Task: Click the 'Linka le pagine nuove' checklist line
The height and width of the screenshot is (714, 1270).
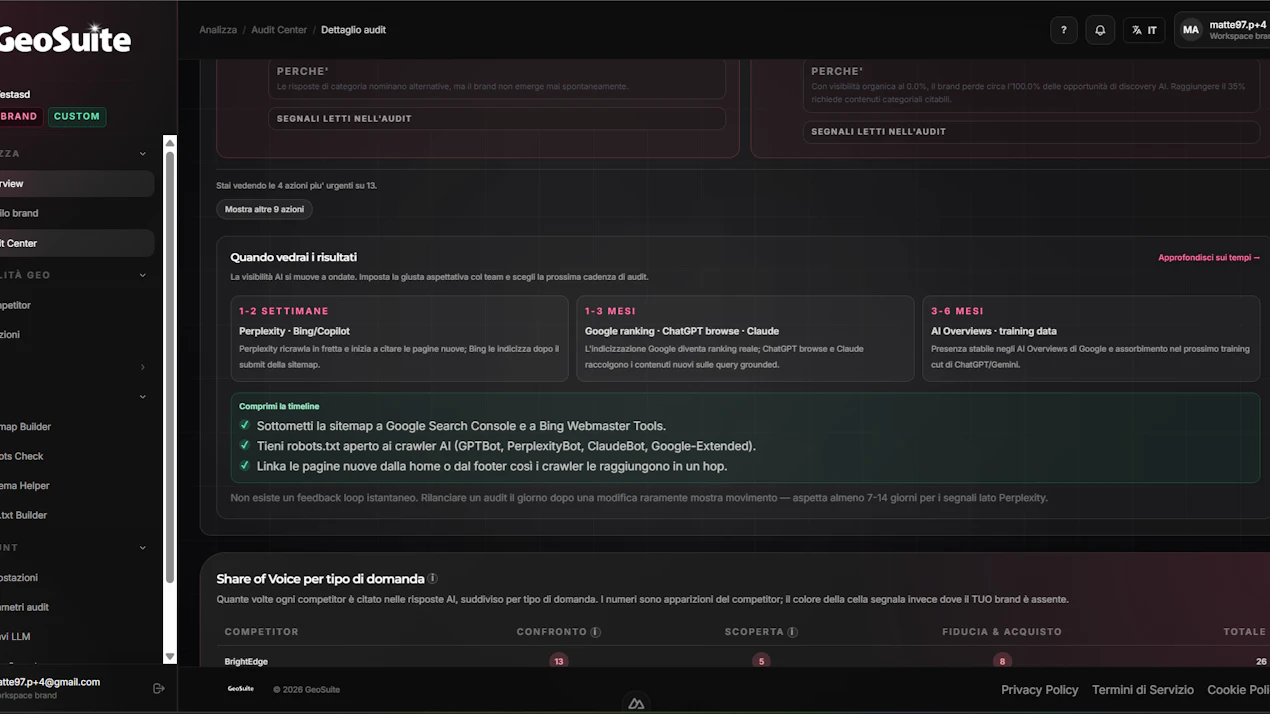Action: click(492, 466)
